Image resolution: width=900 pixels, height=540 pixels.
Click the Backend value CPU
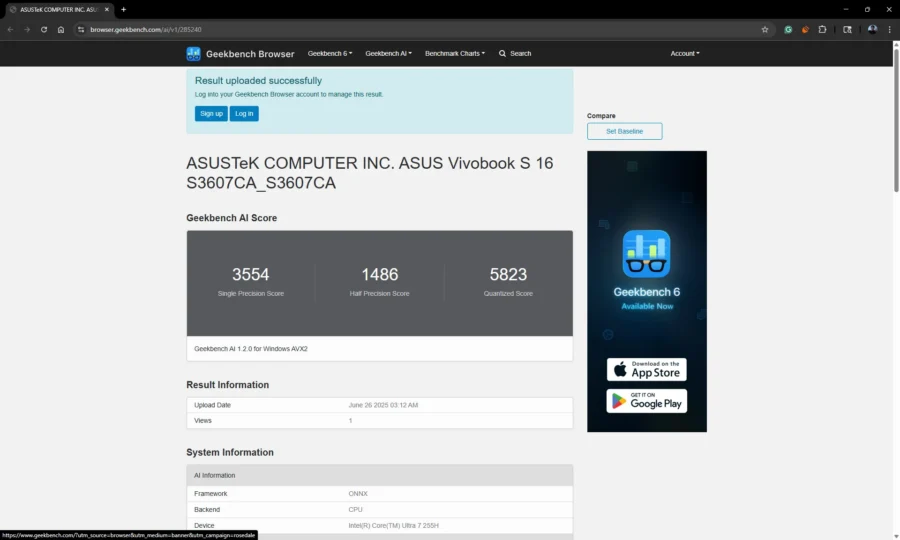tap(355, 510)
